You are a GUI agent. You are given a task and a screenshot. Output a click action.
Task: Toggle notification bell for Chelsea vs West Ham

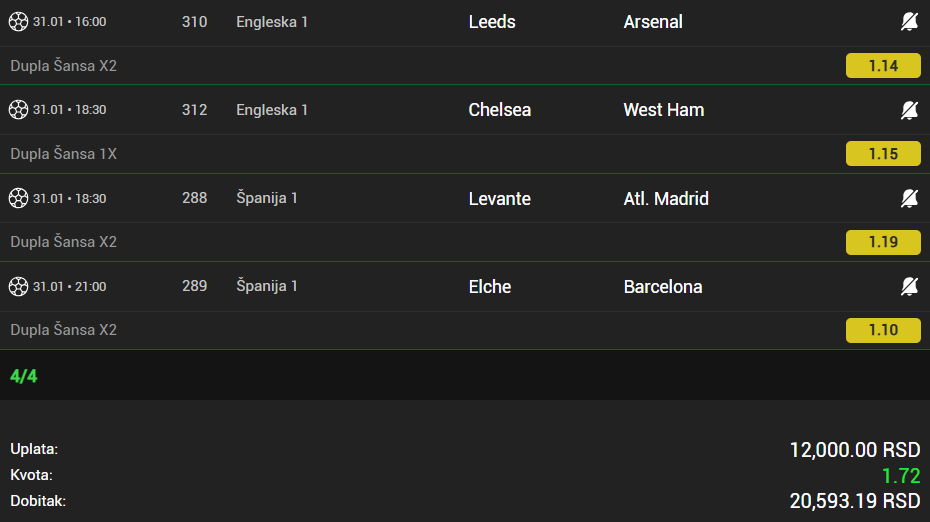[x=909, y=110]
